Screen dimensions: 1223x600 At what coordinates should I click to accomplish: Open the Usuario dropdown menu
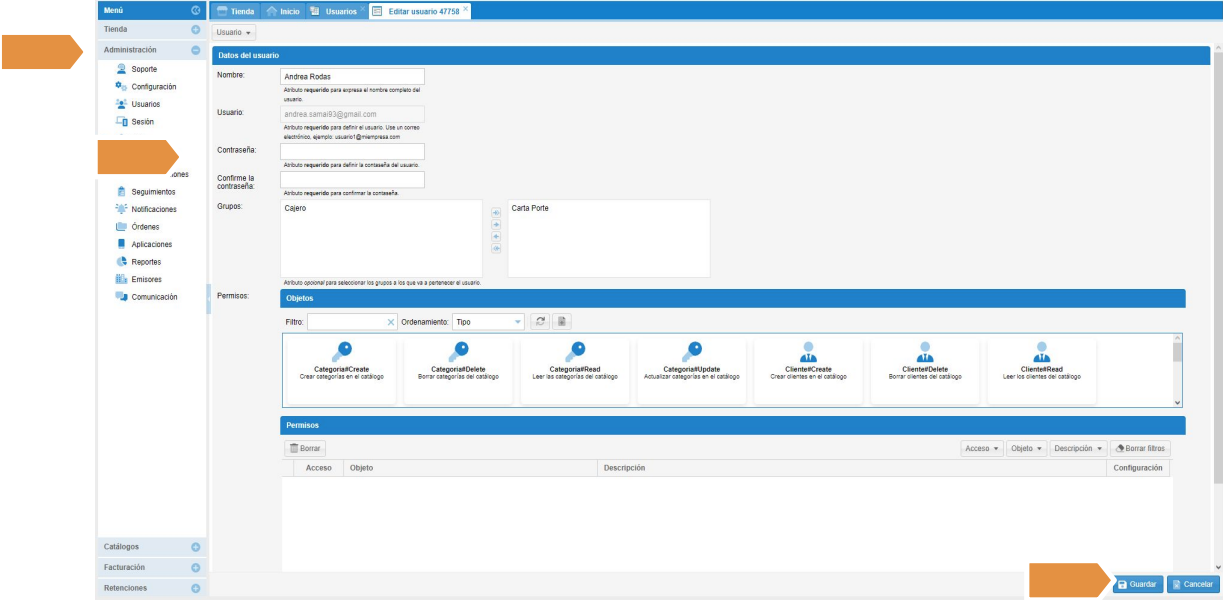coord(234,33)
